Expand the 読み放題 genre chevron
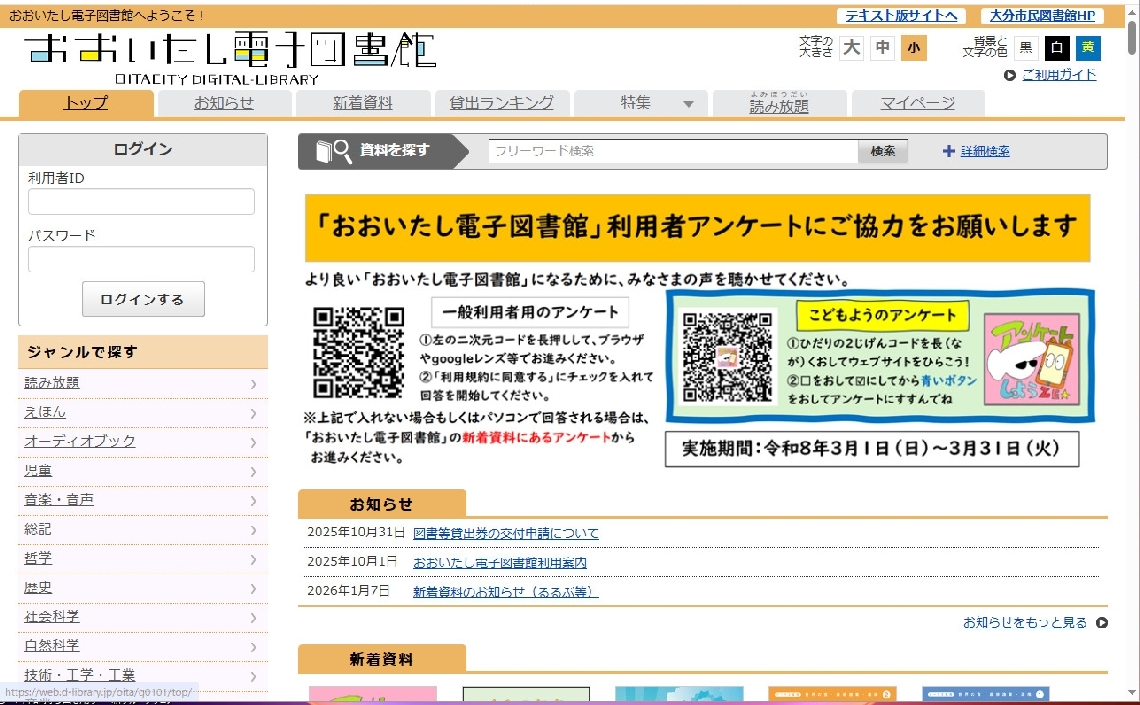This screenshot has width=1140, height=705. point(254,383)
